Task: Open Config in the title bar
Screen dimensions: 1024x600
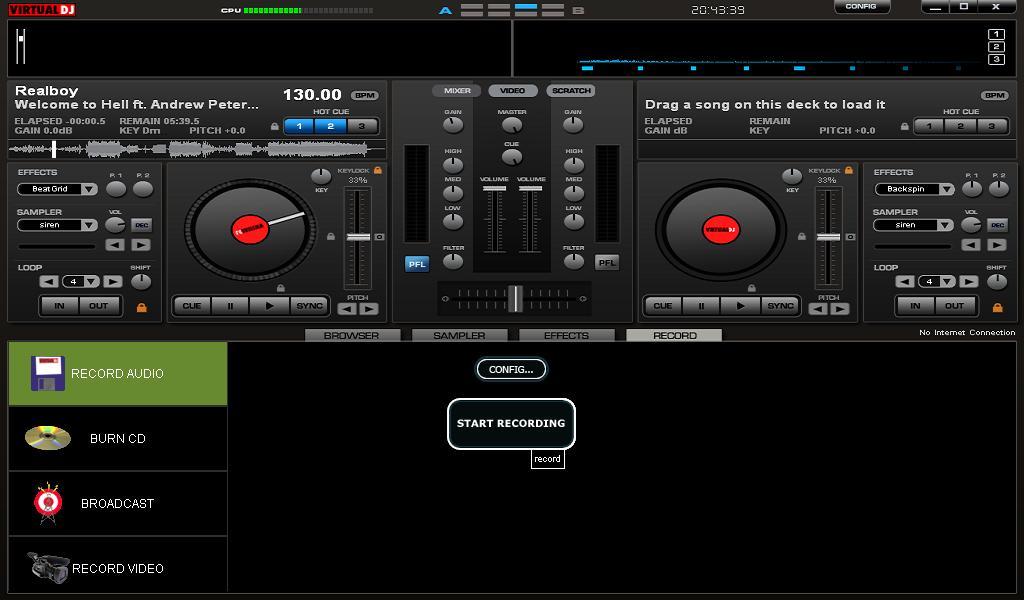Action: click(861, 7)
